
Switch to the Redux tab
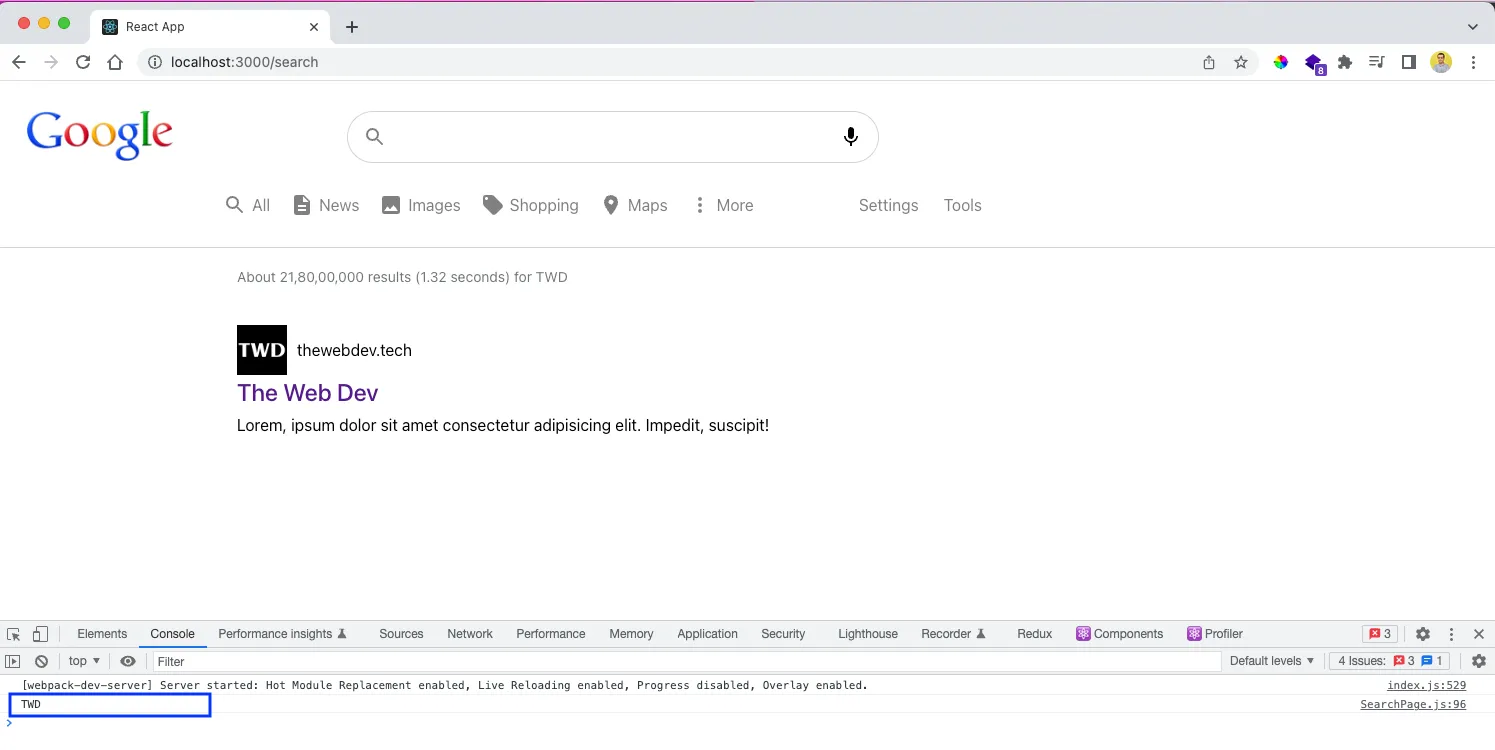coord(1035,634)
